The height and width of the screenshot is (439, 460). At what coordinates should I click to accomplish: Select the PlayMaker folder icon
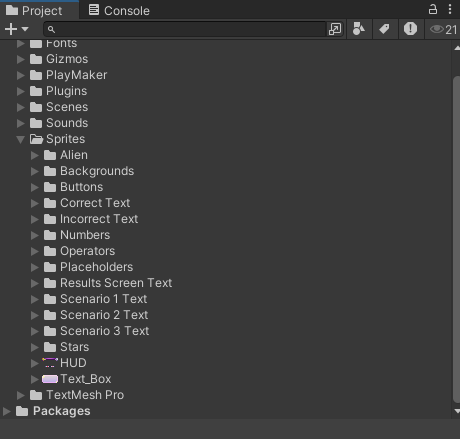(36, 75)
